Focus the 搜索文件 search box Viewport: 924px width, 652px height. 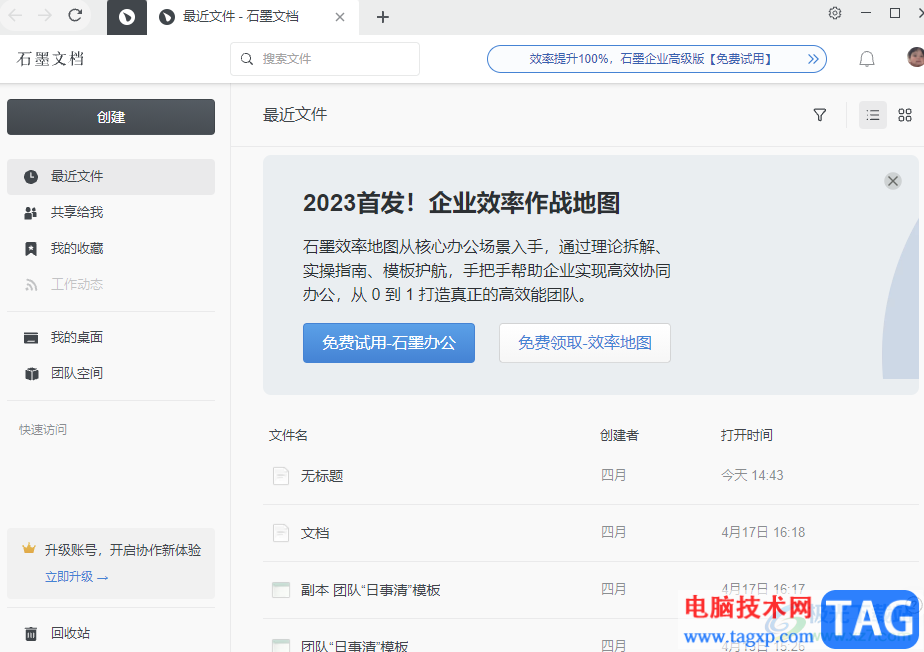coord(325,59)
